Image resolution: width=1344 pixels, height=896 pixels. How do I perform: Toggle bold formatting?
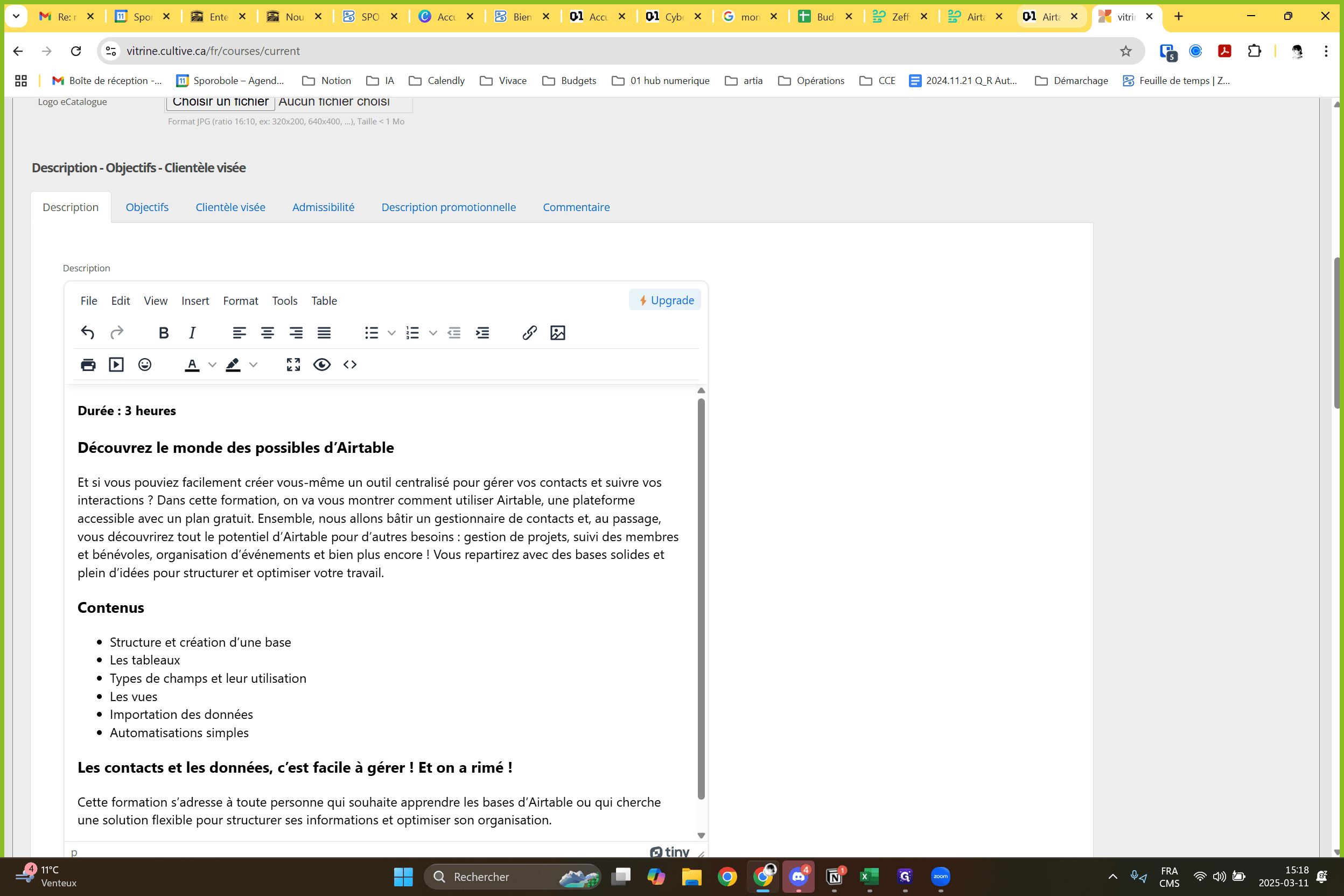[164, 333]
